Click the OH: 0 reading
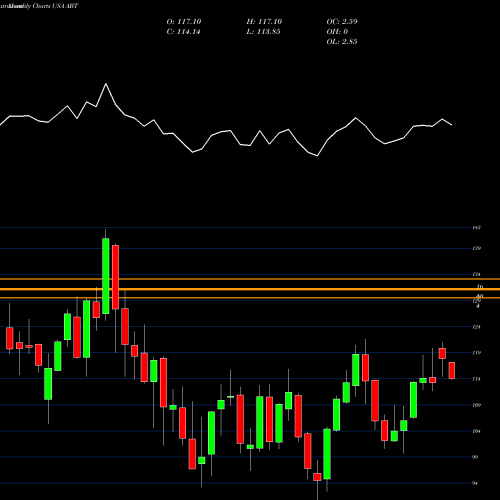The image size is (500, 500). tap(337, 32)
